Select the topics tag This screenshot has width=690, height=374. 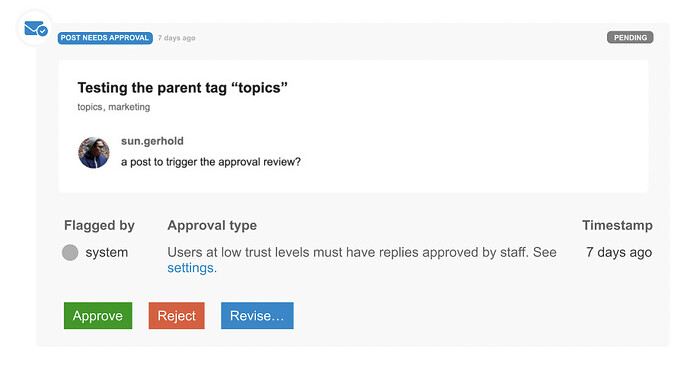click(90, 107)
